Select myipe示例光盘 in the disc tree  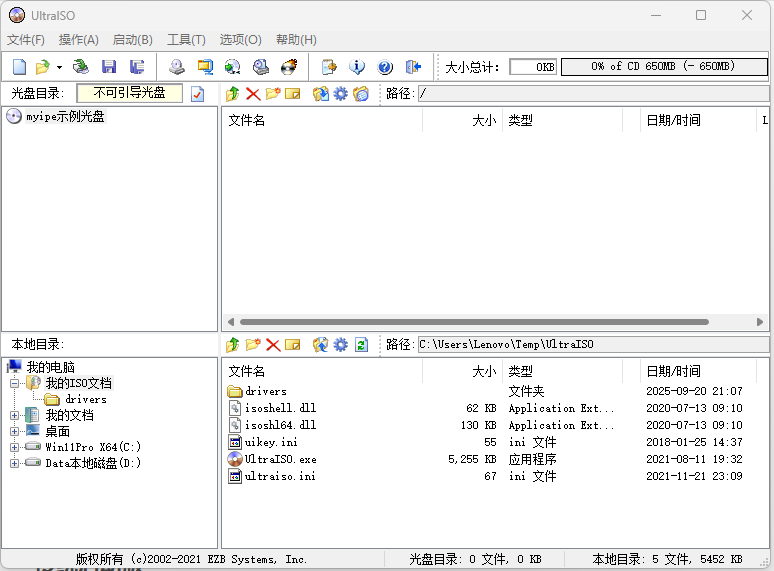(65, 116)
